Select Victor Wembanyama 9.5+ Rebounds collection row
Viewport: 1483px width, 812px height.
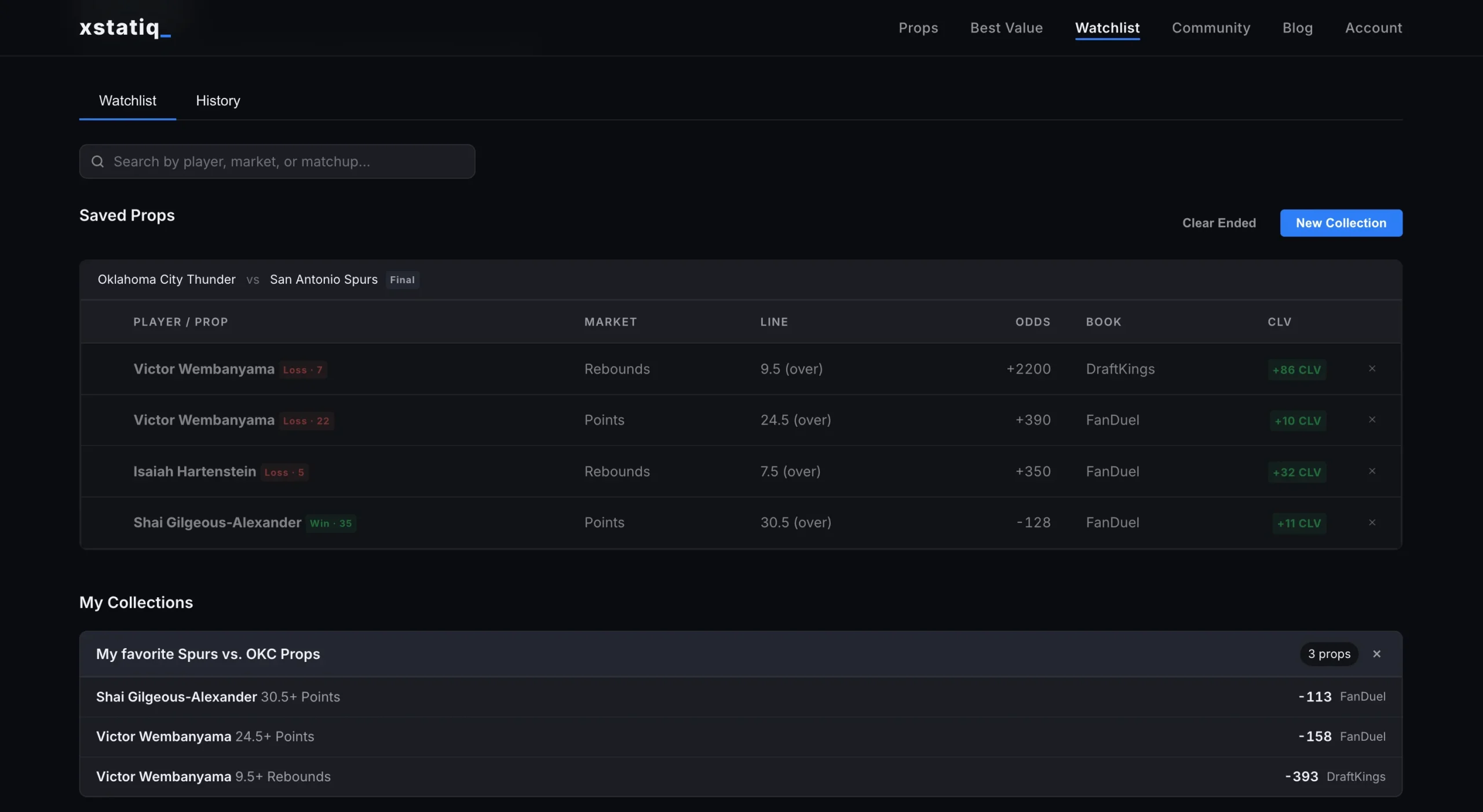point(741,777)
